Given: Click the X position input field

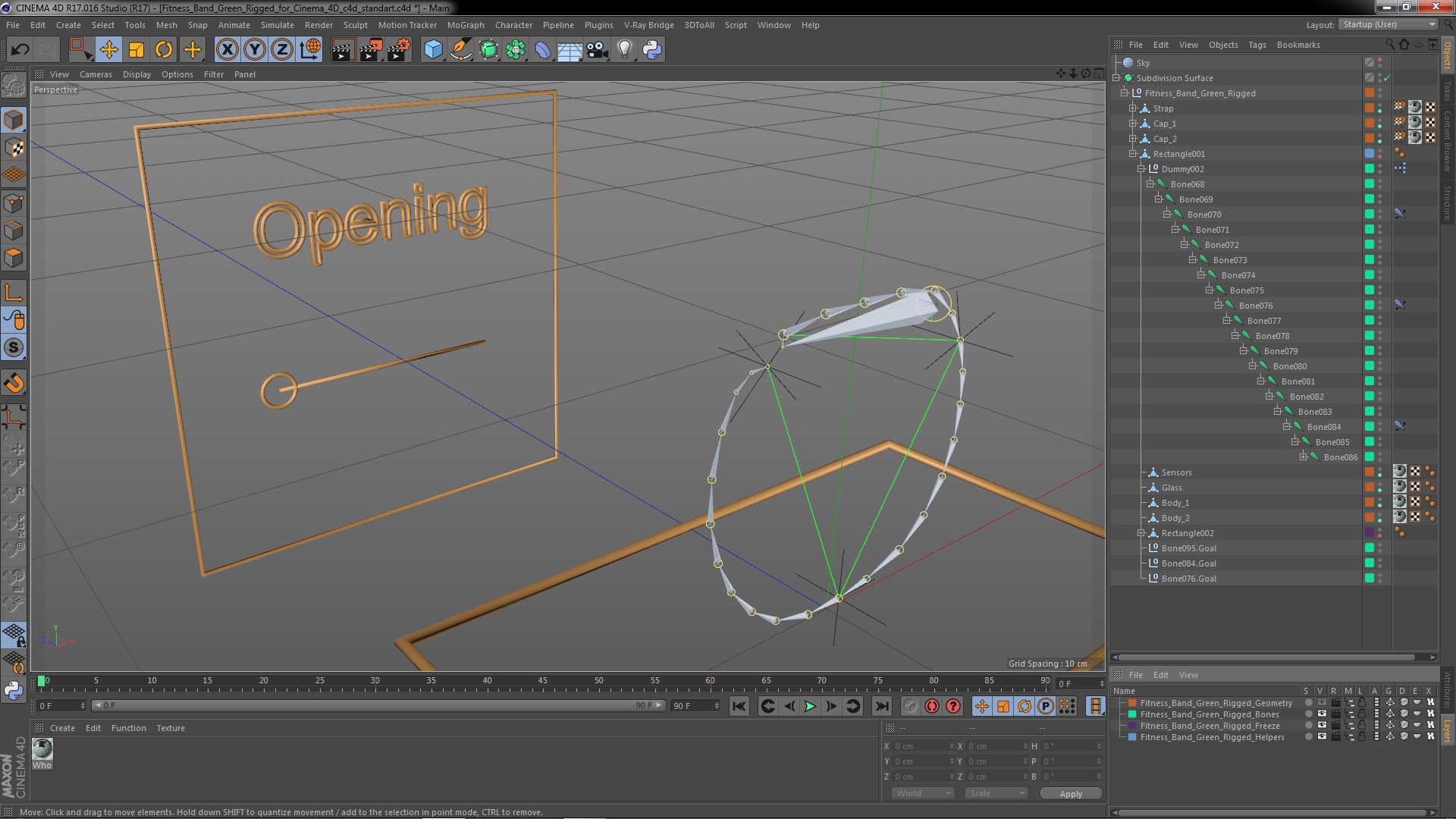Looking at the screenshot, I should [x=923, y=746].
